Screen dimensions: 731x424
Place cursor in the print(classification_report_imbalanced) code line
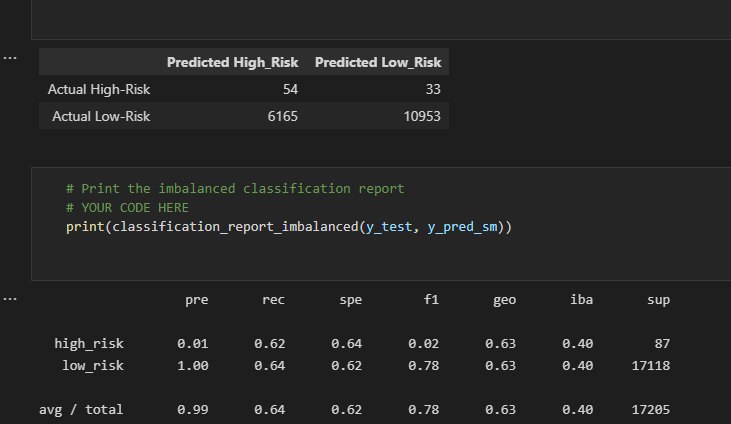click(289, 227)
